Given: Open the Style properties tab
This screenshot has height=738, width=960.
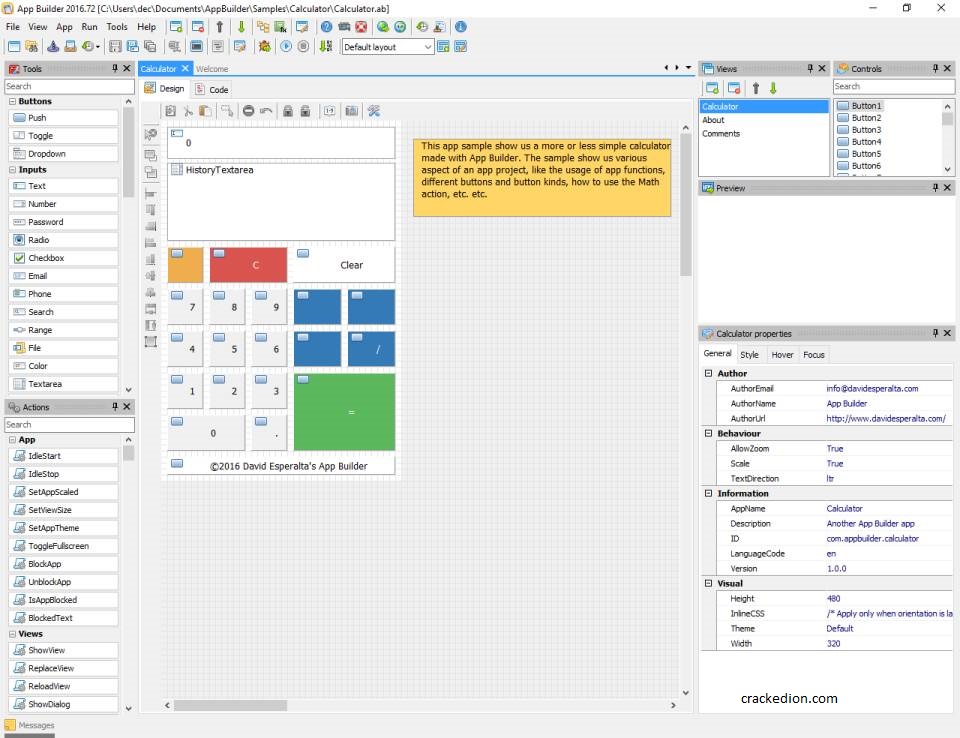Looking at the screenshot, I should click(749, 355).
